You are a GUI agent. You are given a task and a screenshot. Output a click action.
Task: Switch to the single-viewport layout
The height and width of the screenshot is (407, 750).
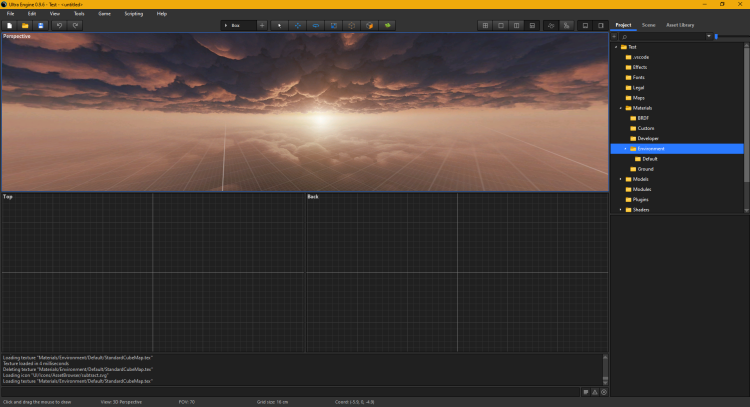click(501, 25)
